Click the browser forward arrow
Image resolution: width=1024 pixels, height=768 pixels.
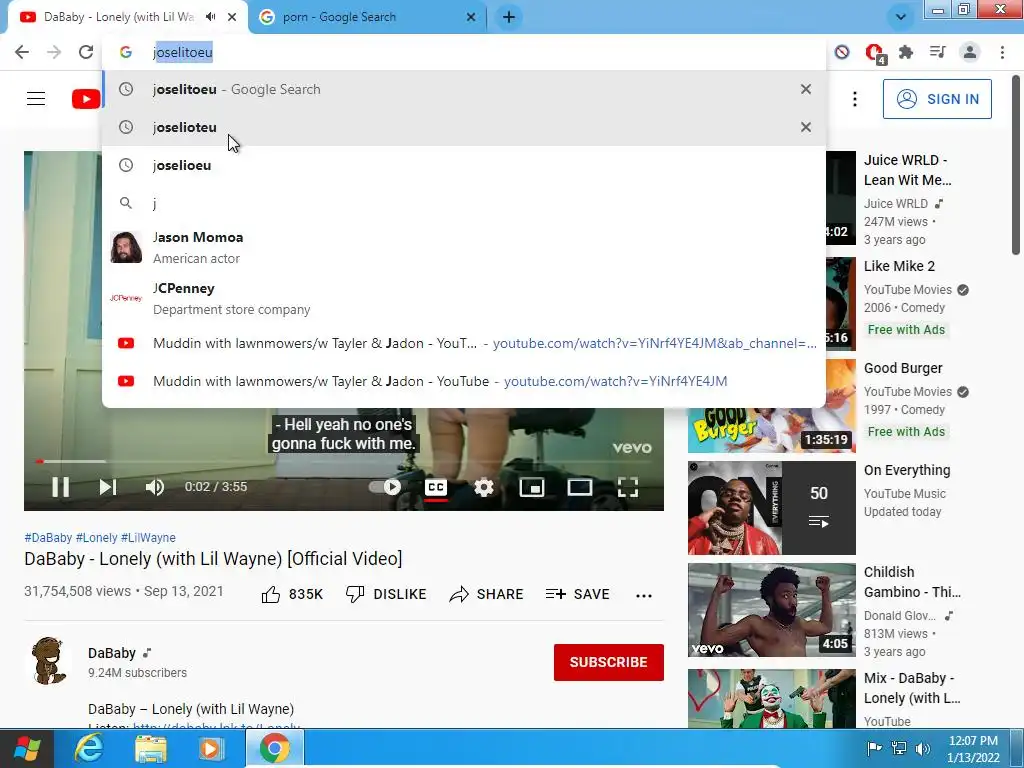(54, 52)
